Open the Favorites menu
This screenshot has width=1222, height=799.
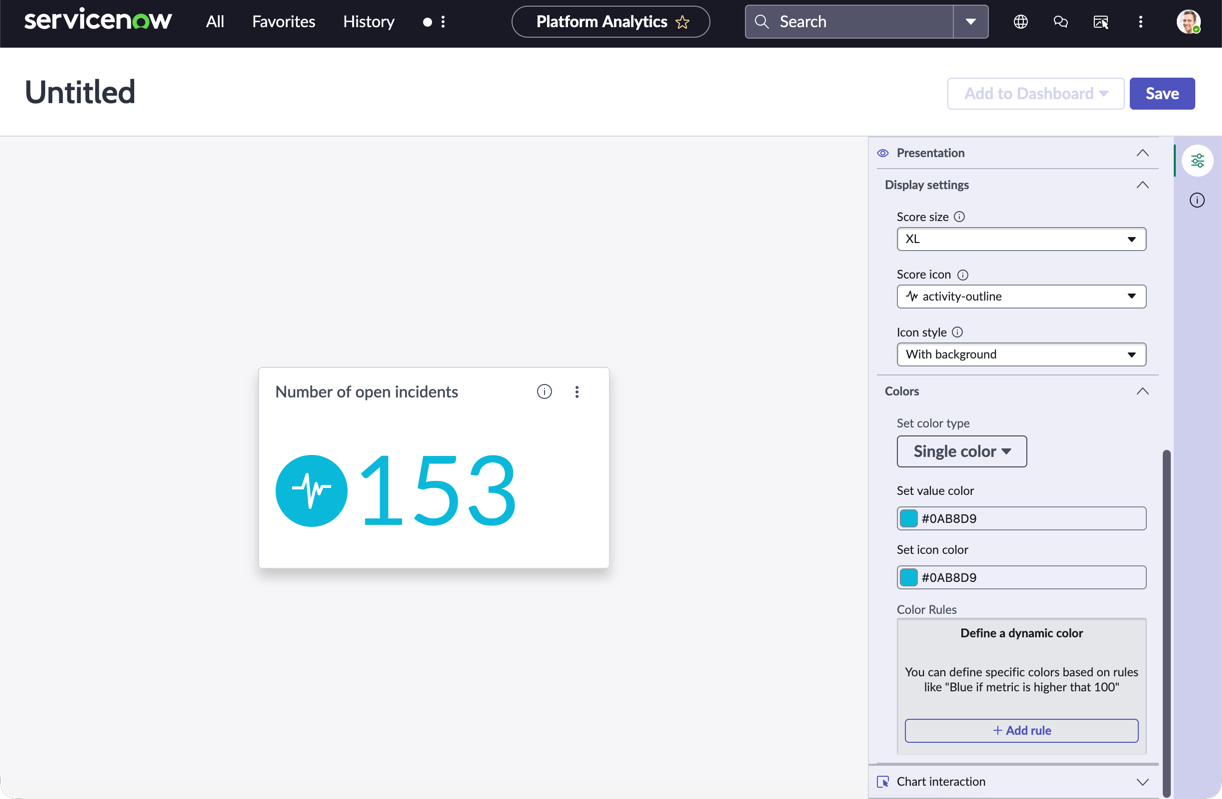coord(284,21)
